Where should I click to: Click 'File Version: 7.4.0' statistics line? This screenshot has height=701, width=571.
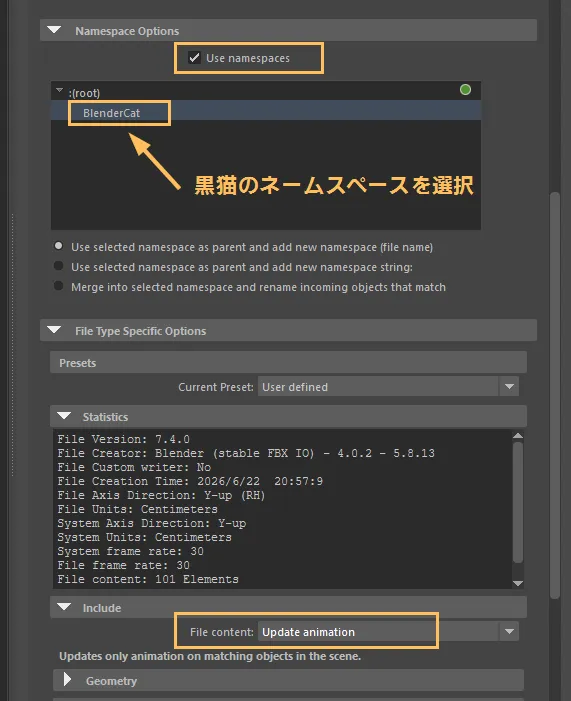point(123,439)
